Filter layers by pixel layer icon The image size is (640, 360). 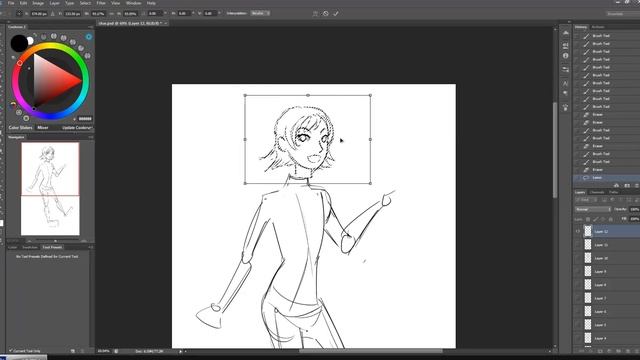(x=604, y=200)
